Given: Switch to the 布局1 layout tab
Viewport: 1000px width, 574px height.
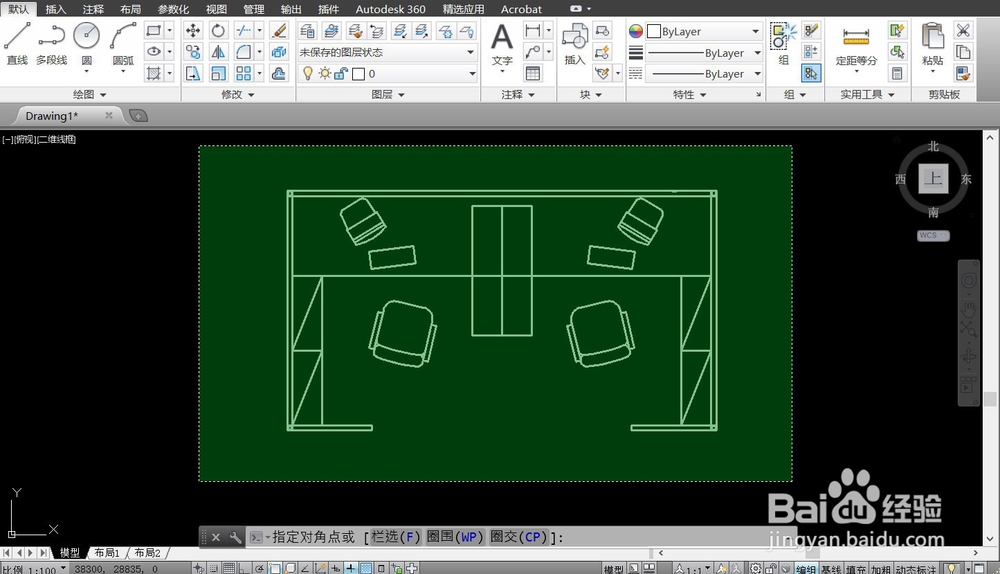Looking at the screenshot, I should [x=107, y=553].
